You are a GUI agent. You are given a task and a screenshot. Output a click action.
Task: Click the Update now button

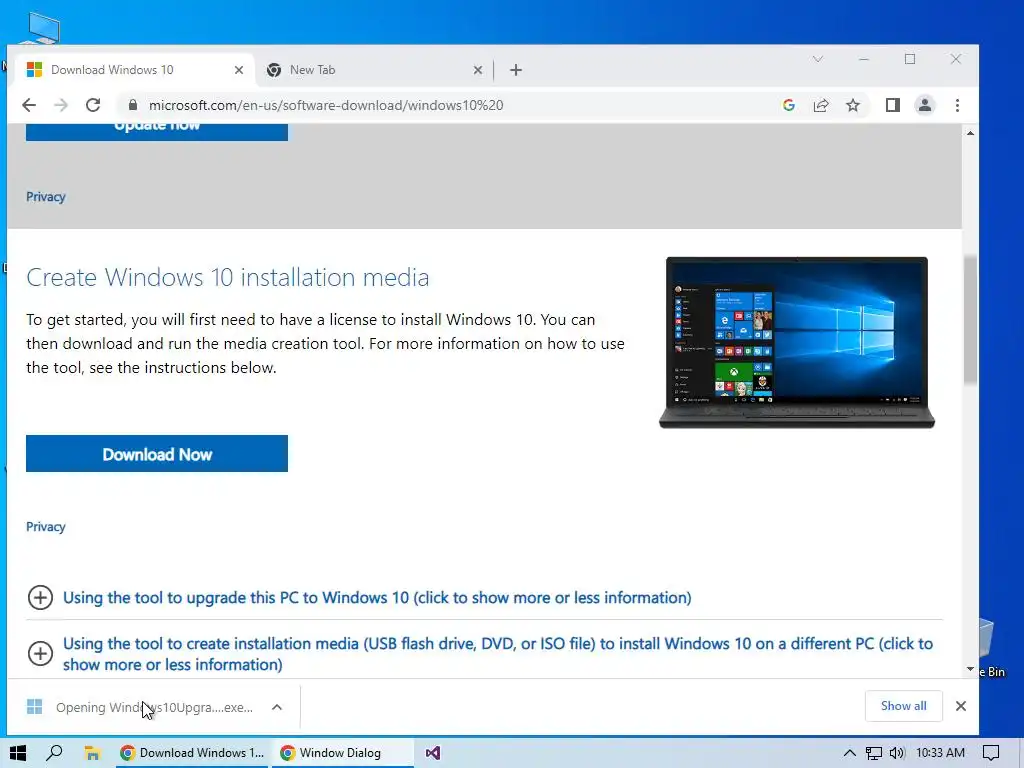pyautogui.click(x=157, y=131)
